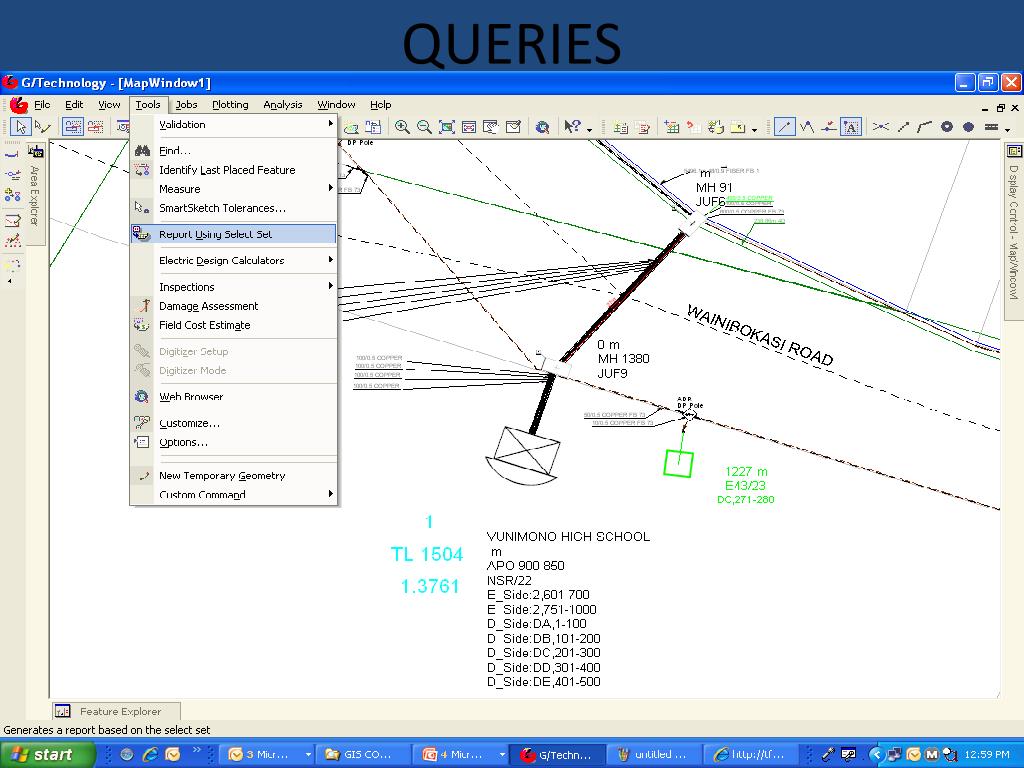Toggle the highlighted select-set toolbar button
Viewport: 1024px width, 768px height.
(73, 127)
